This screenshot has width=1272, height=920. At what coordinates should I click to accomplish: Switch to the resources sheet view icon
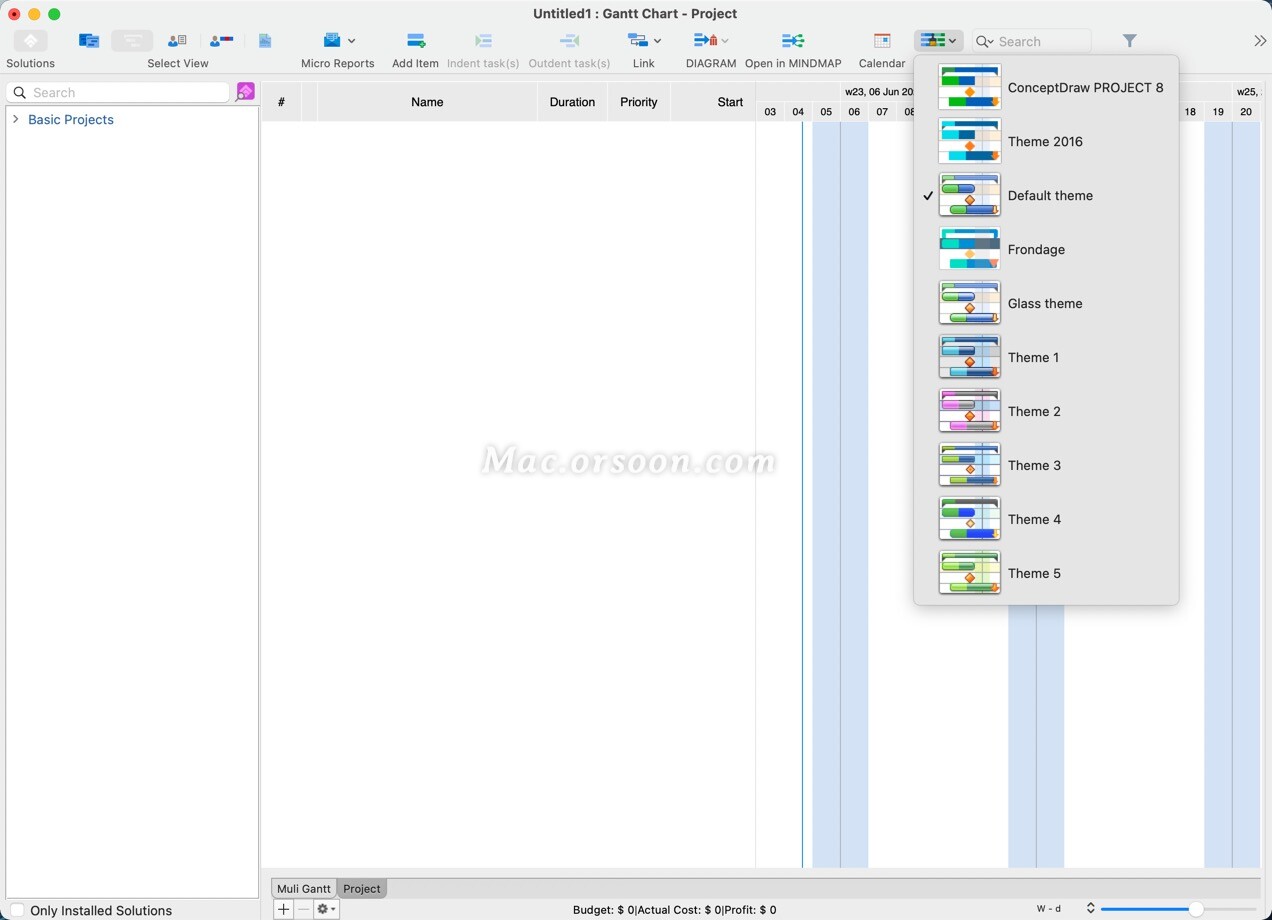(x=177, y=41)
